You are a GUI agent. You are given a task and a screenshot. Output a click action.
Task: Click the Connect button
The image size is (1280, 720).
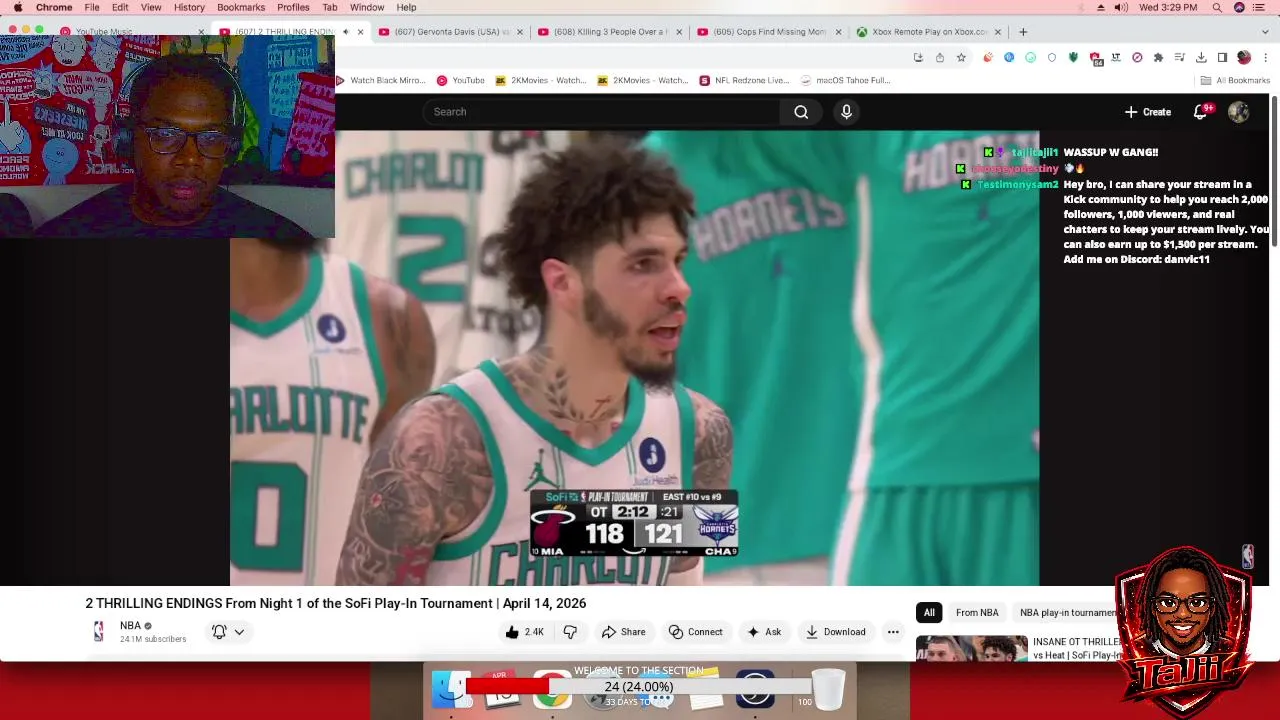695,632
